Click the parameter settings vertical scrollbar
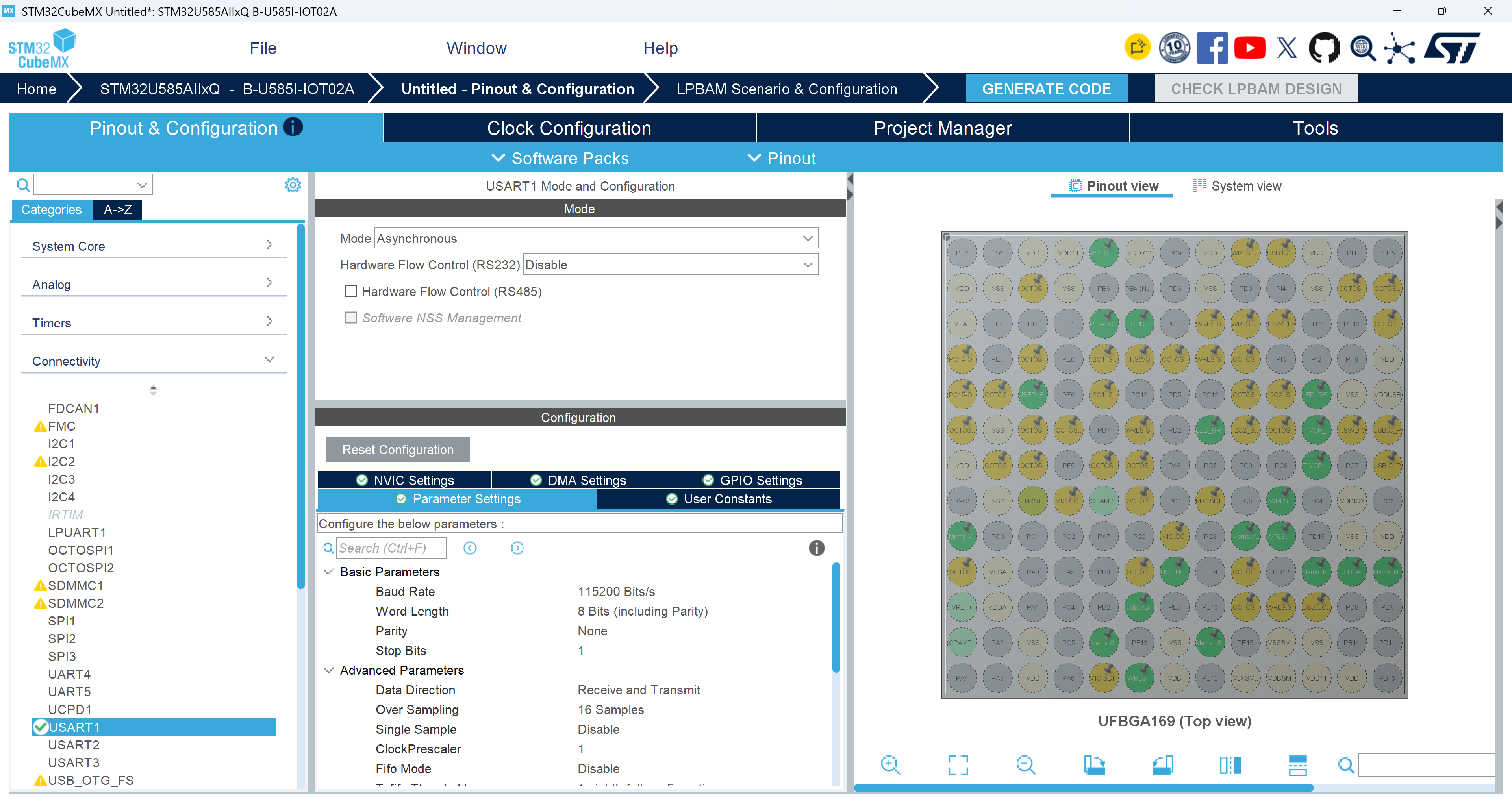 pos(836,617)
